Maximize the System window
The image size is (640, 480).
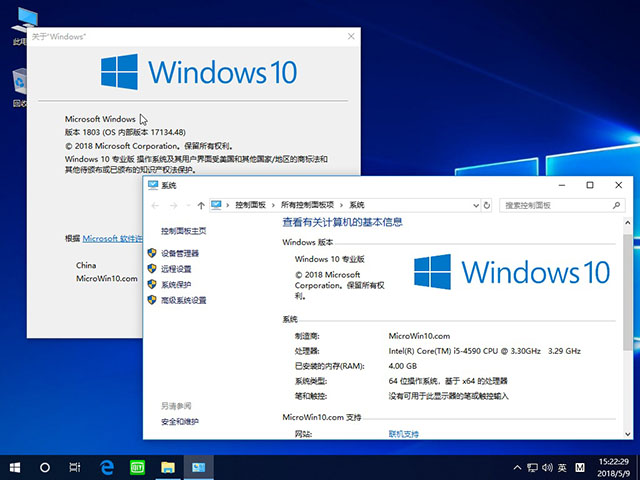click(590, 185)
